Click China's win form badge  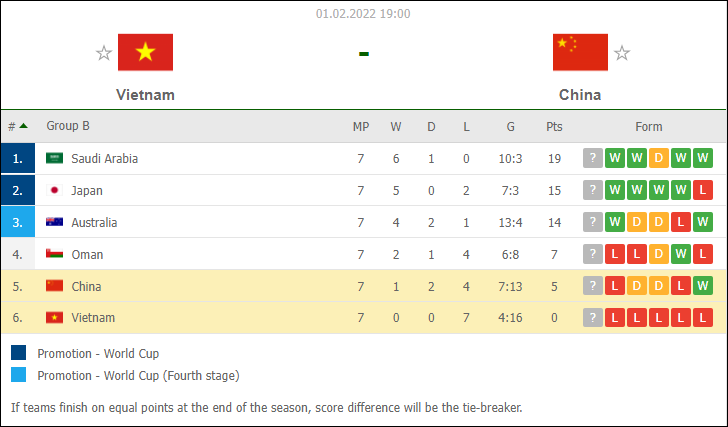[702, 286]
